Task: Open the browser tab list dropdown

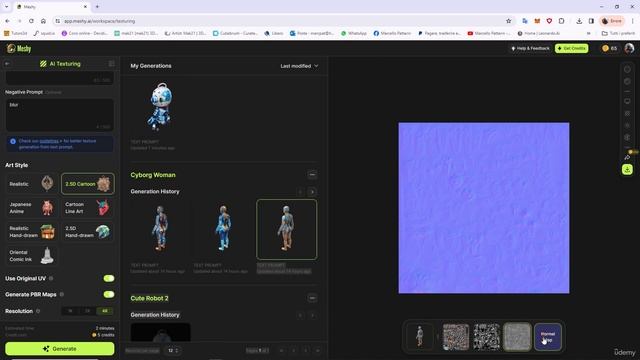Action: coord(6,7)
